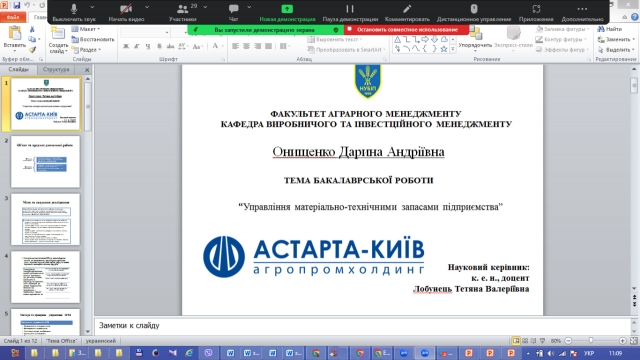Image resolution: width=640 pixels, height=360 pixels.
Task: Open Zoom More options
Action: pyautogui.click(x=582, y=12)
